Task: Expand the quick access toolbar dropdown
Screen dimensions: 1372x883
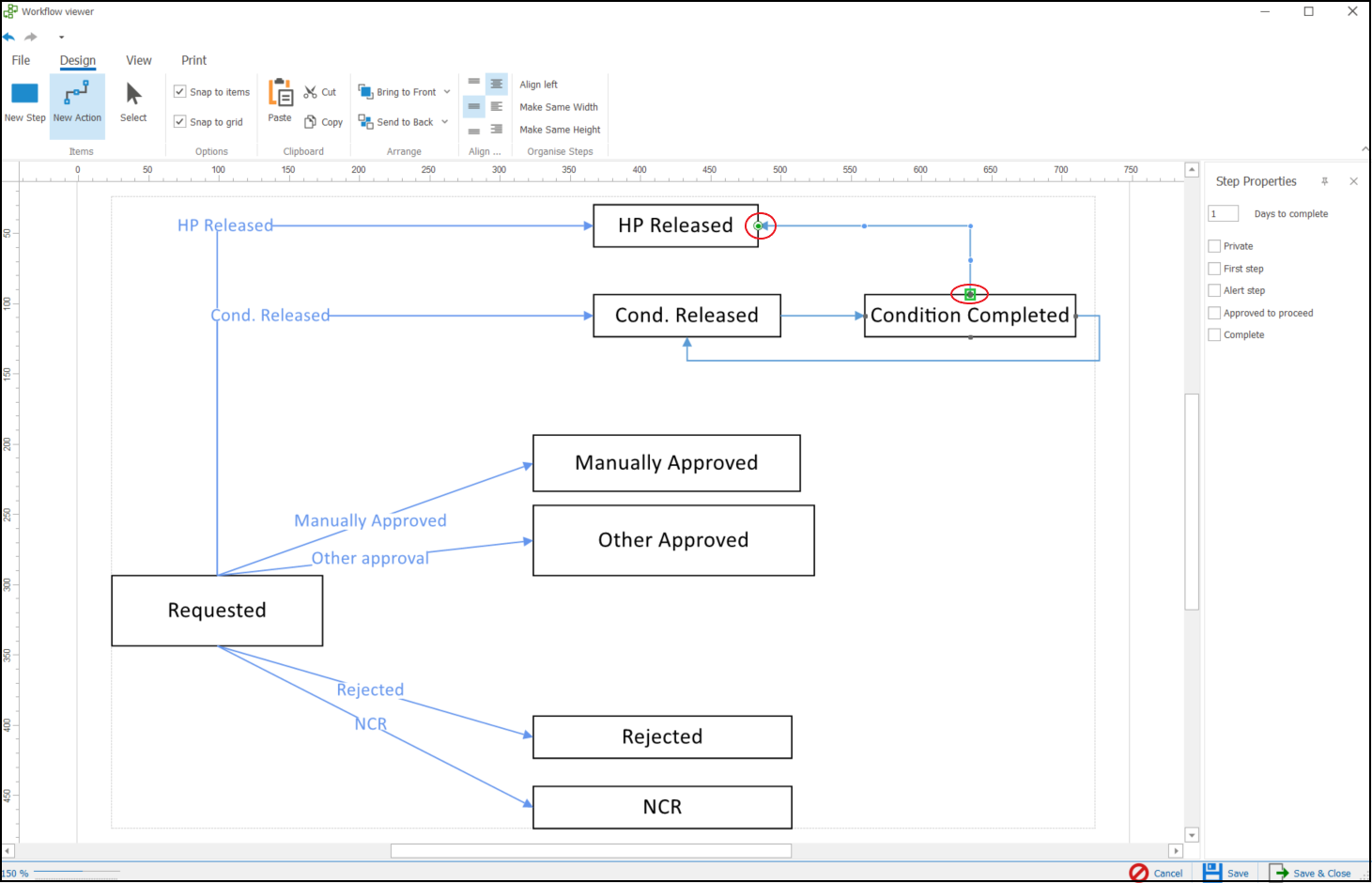Action: point(62,38)
